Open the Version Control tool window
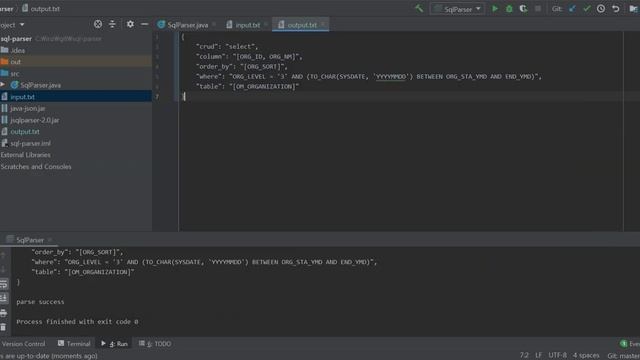The image size is (640, 360). 23,344
